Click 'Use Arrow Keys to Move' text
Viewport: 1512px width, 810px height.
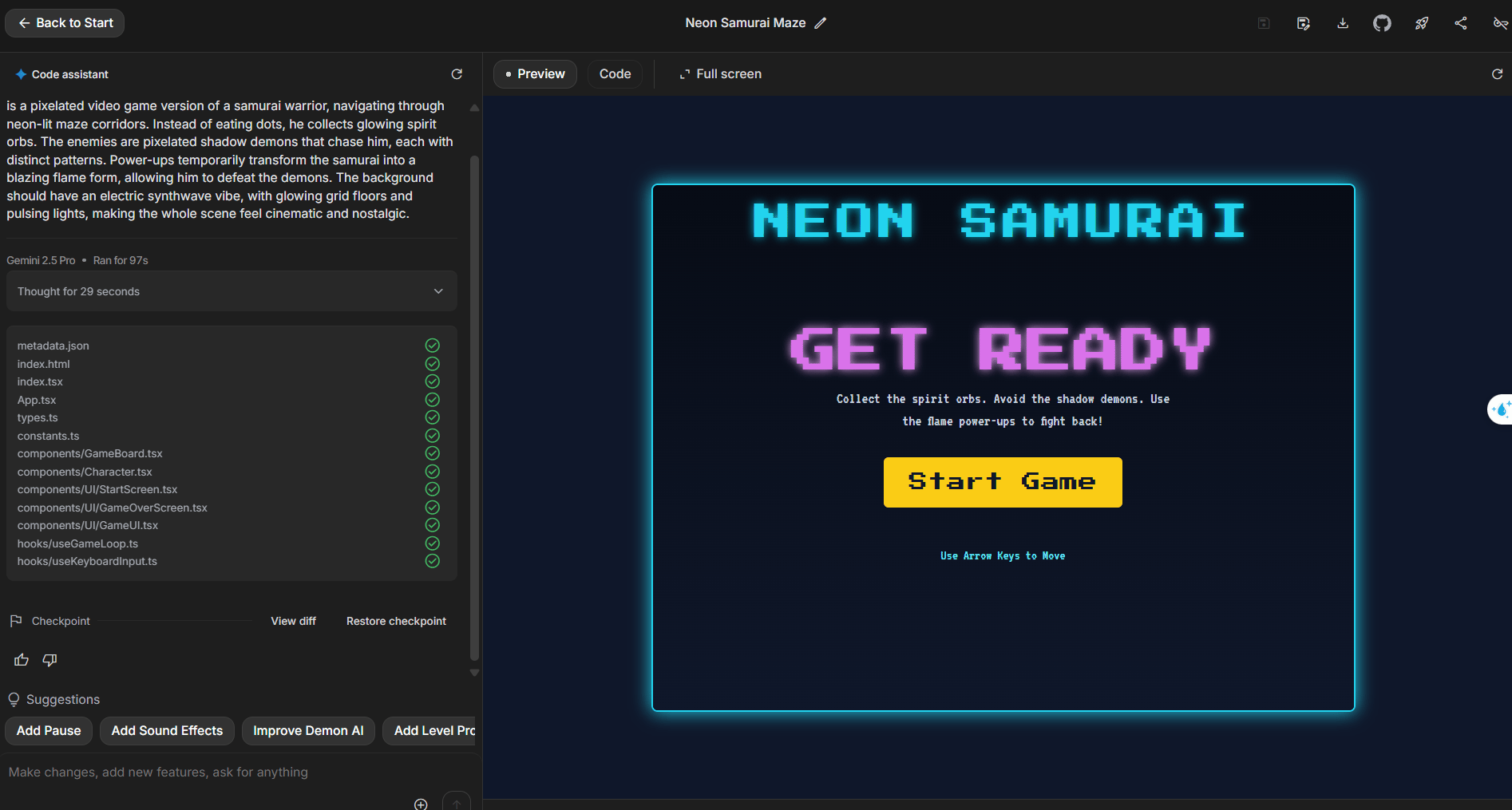[x=1003, y=556]
